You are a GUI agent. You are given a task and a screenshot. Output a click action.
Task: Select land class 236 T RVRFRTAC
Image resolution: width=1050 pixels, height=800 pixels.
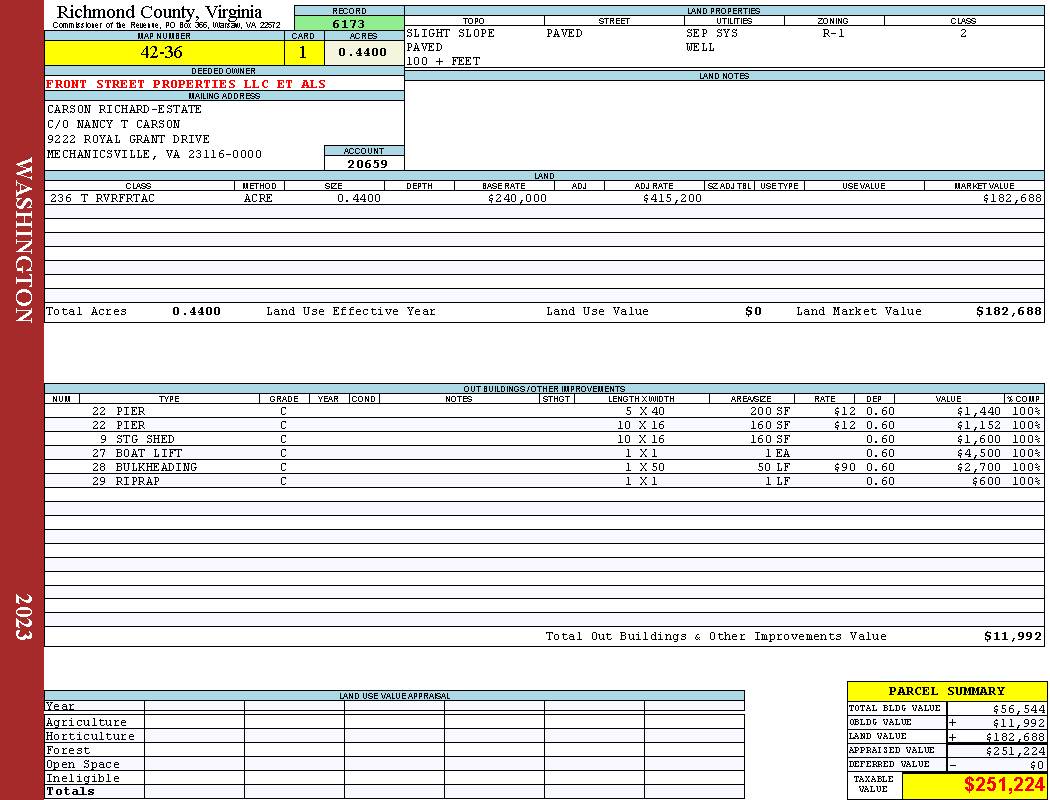(x=102, y=198)
